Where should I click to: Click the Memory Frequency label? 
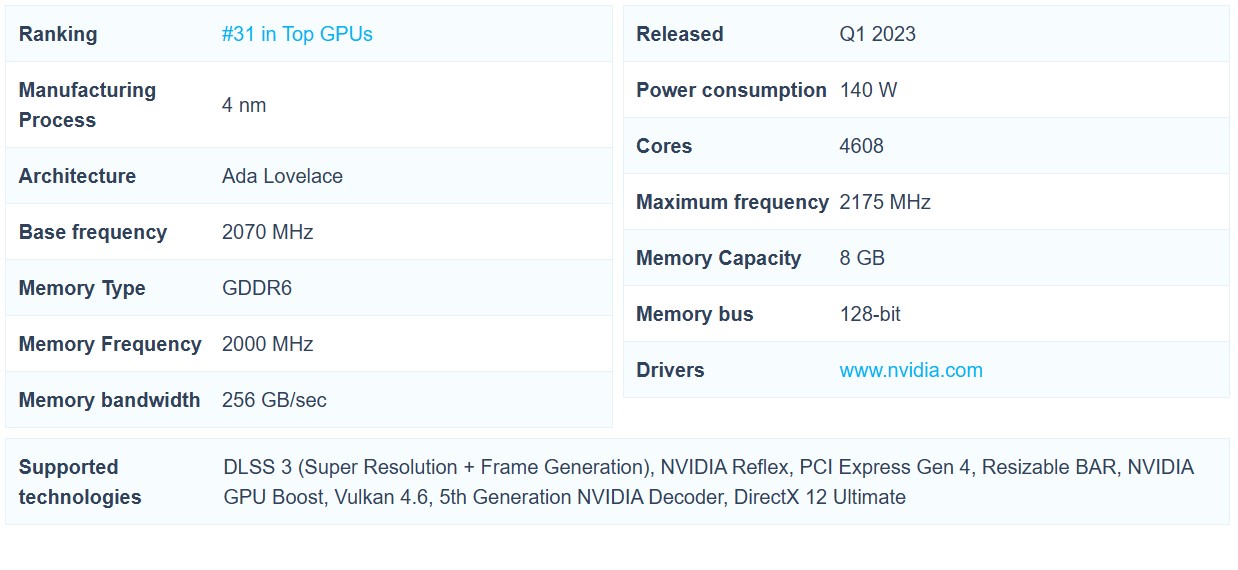coord(110,344)
